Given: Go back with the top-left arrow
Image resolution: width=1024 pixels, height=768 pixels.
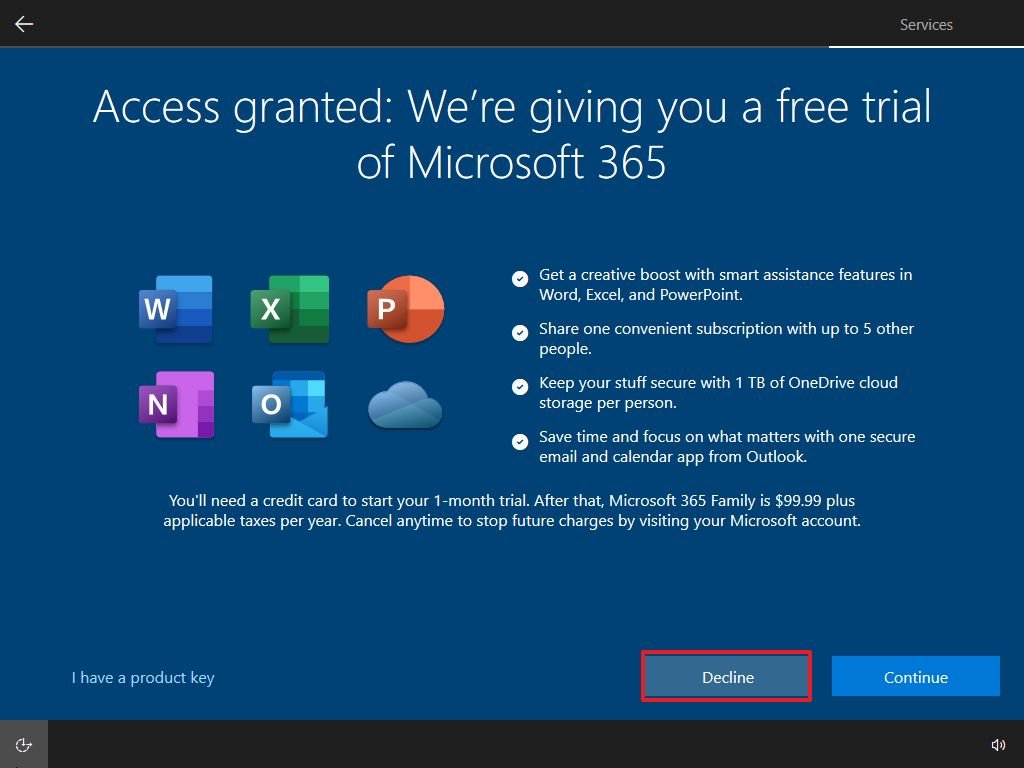Looking at the screenshot, I should pos(24,24).
